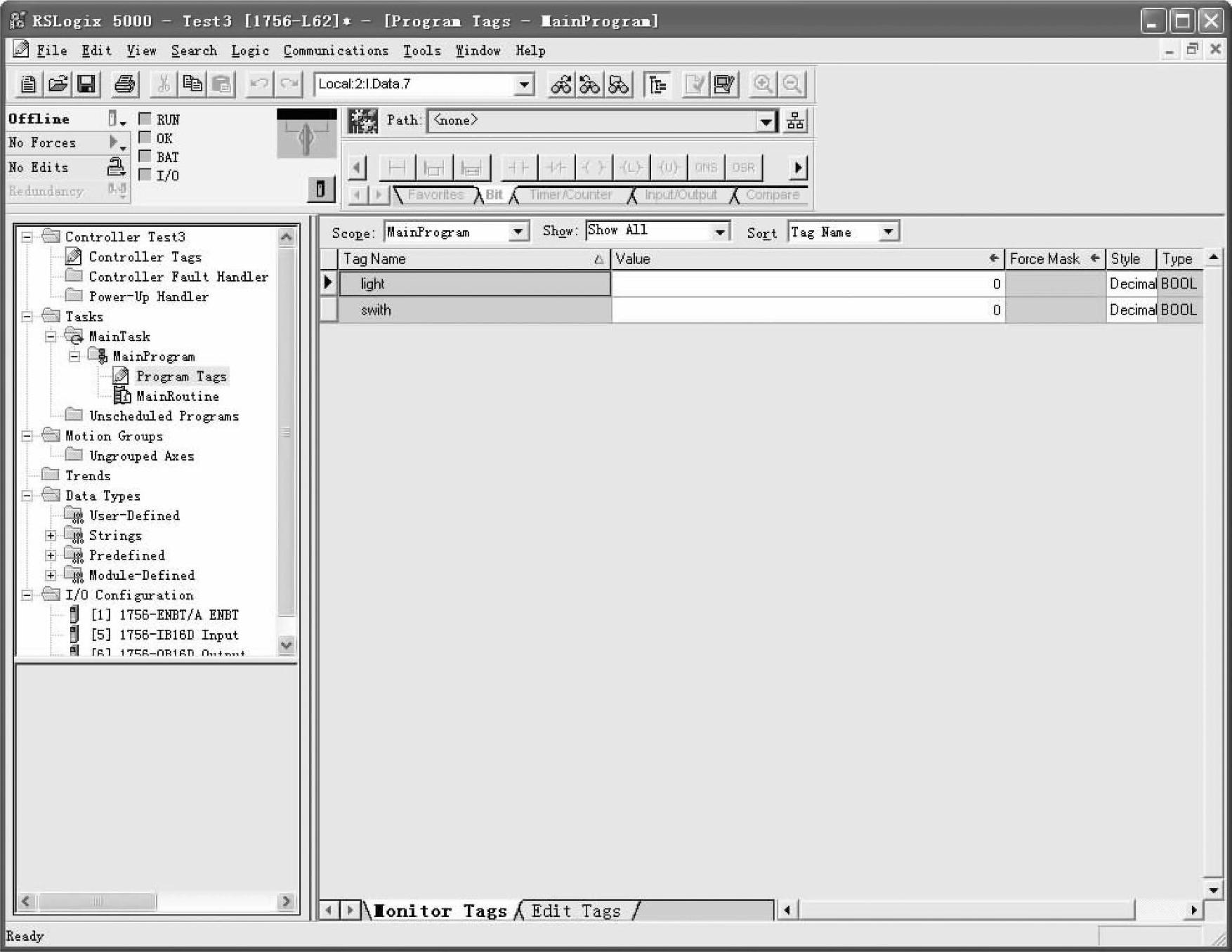
Task: Click the Verify controller icon
Action: tap(723, 84)
